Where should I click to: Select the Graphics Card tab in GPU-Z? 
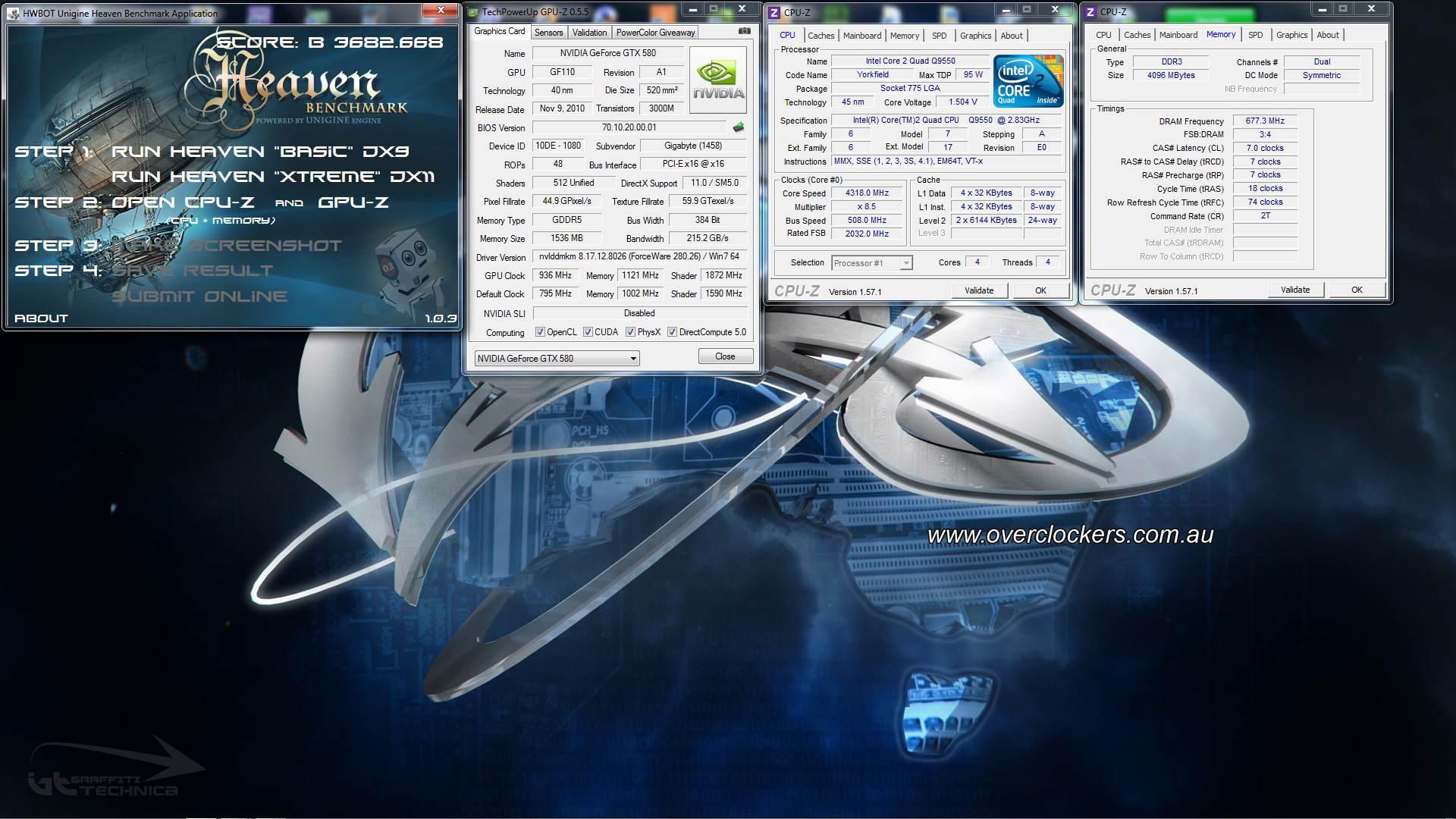(500, 32)
